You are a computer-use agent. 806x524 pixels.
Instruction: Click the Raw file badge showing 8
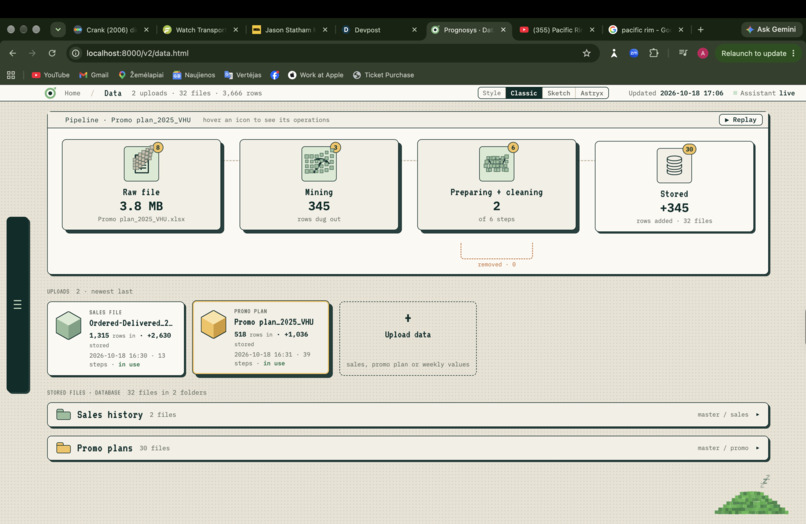(x=158, y=148)
